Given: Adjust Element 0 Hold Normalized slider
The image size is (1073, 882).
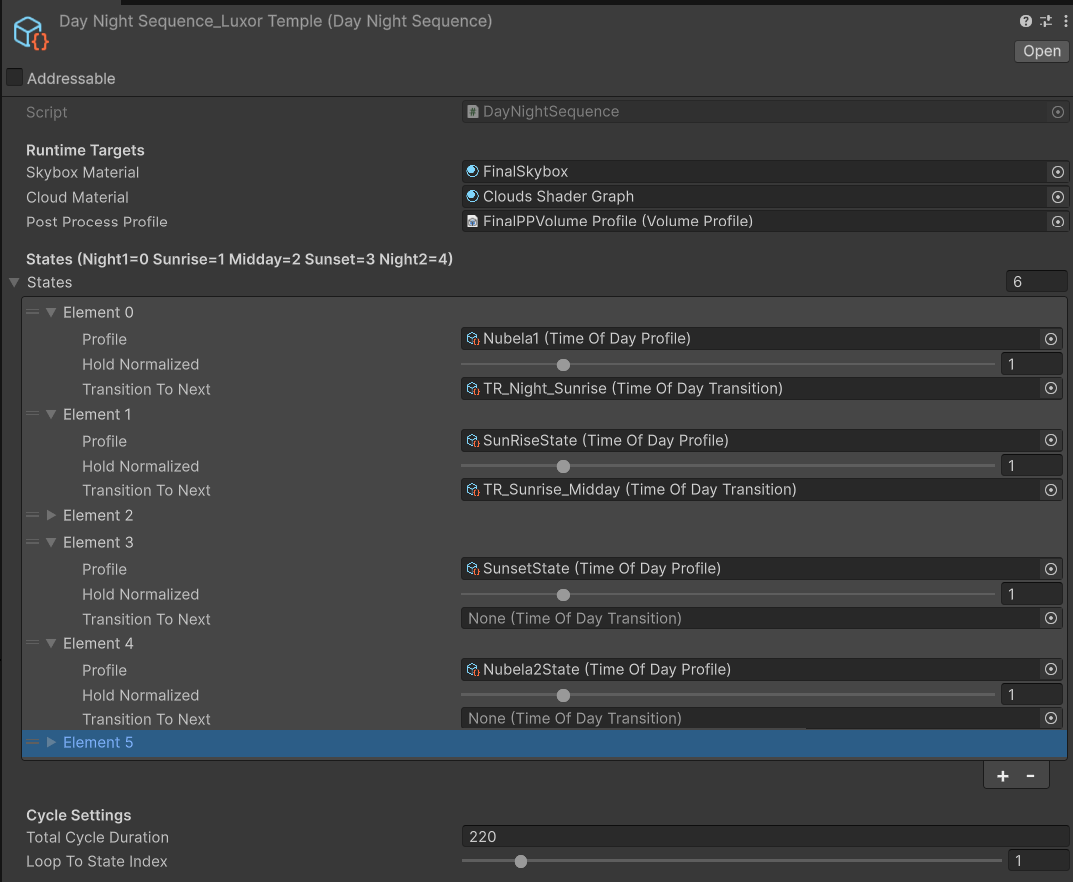Looking at the screenshot, I should pyautogui.click(x=563, y=365).
